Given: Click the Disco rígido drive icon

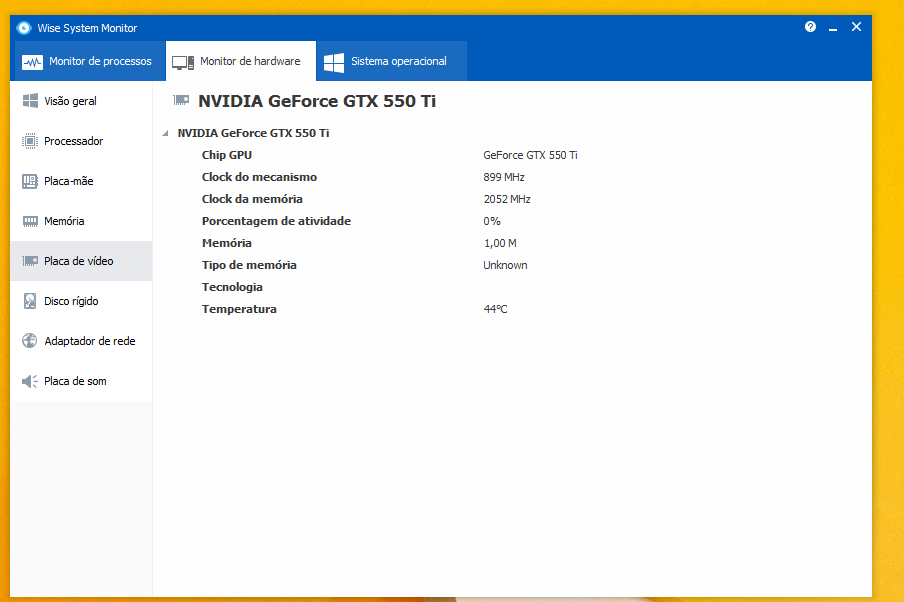Looking at the screenshot, I should tap(30, 301).
